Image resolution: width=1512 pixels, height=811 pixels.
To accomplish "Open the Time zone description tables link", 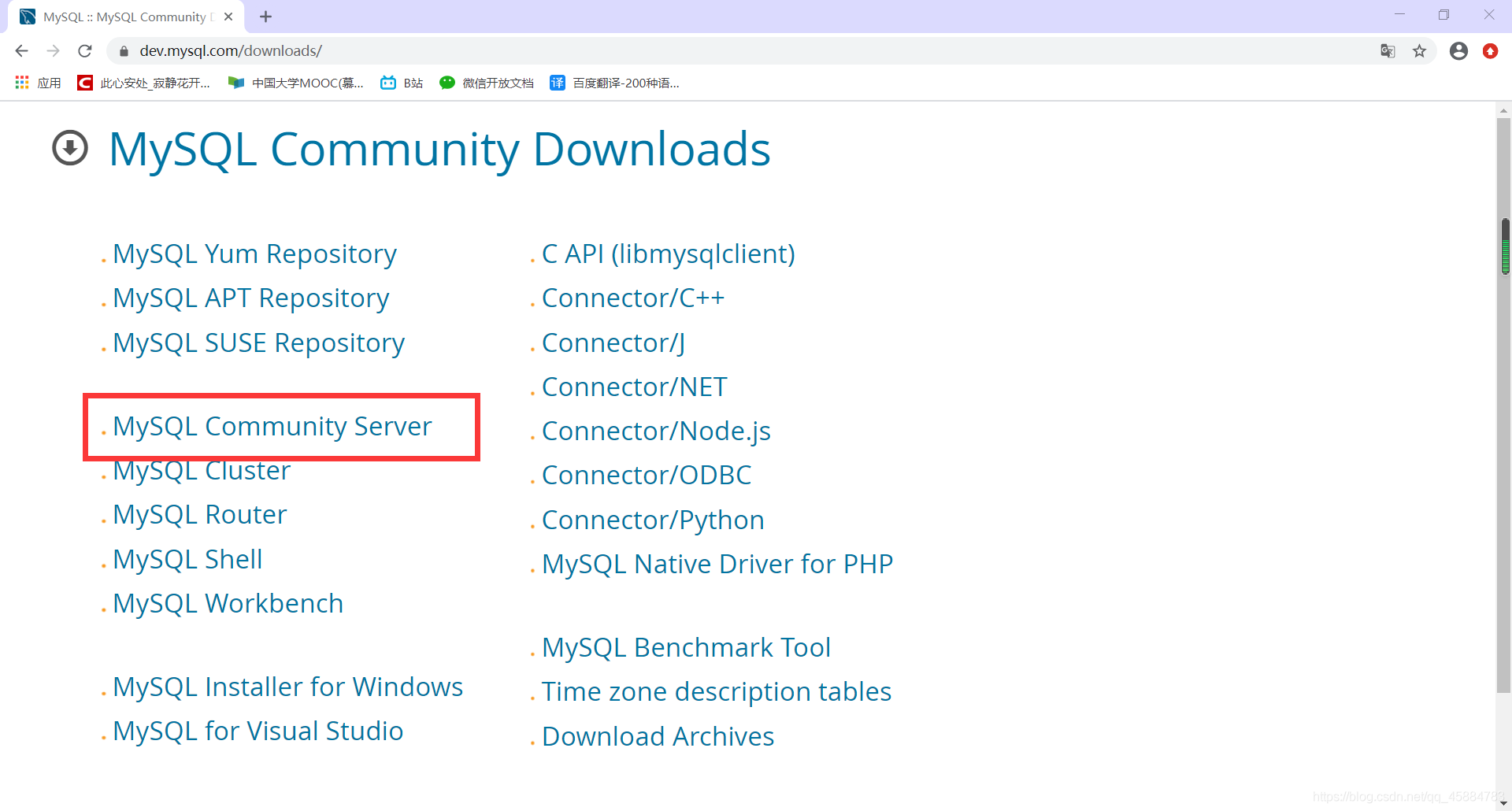I will coord(717,691).
